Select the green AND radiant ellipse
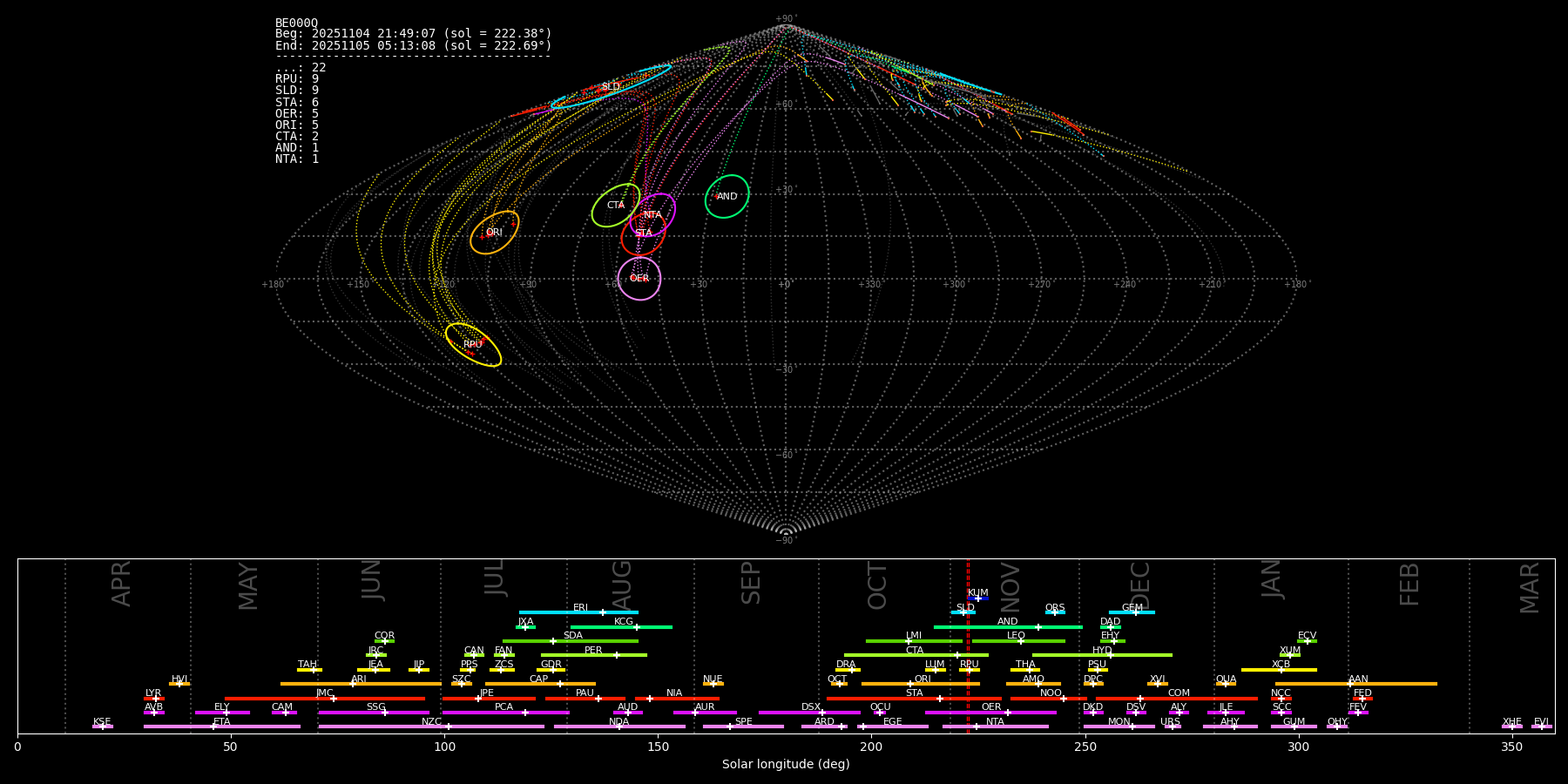This screenshot has height=784, width=1568. (727, 196)
